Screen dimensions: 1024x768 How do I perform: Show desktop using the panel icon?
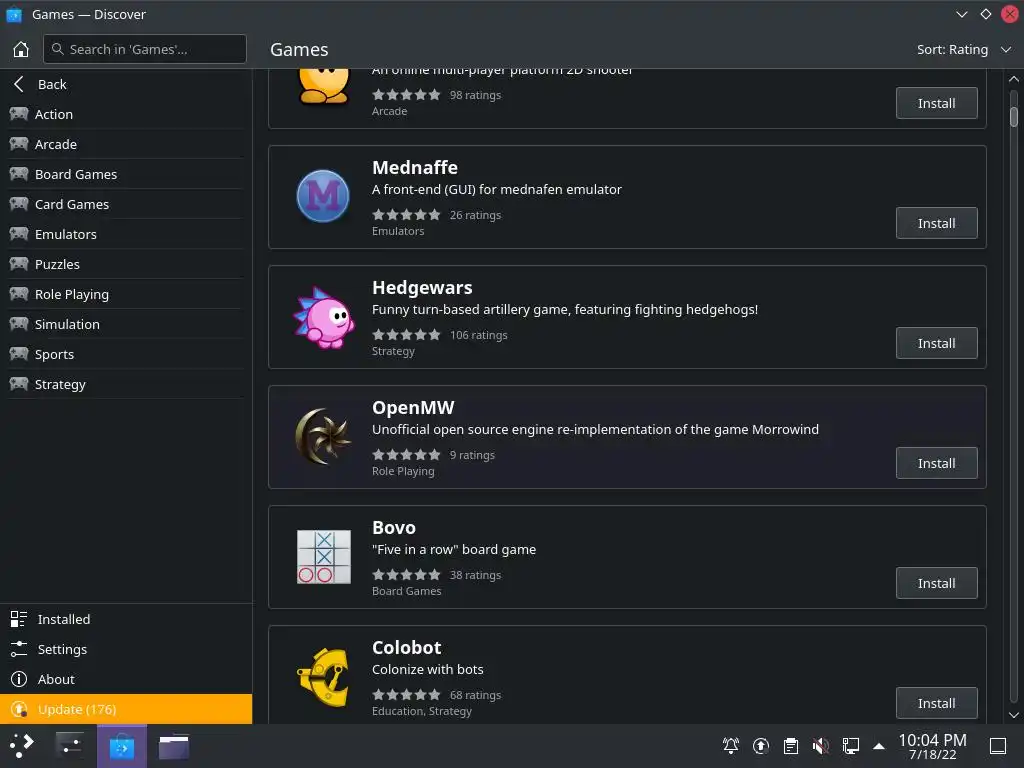[998, 745]
